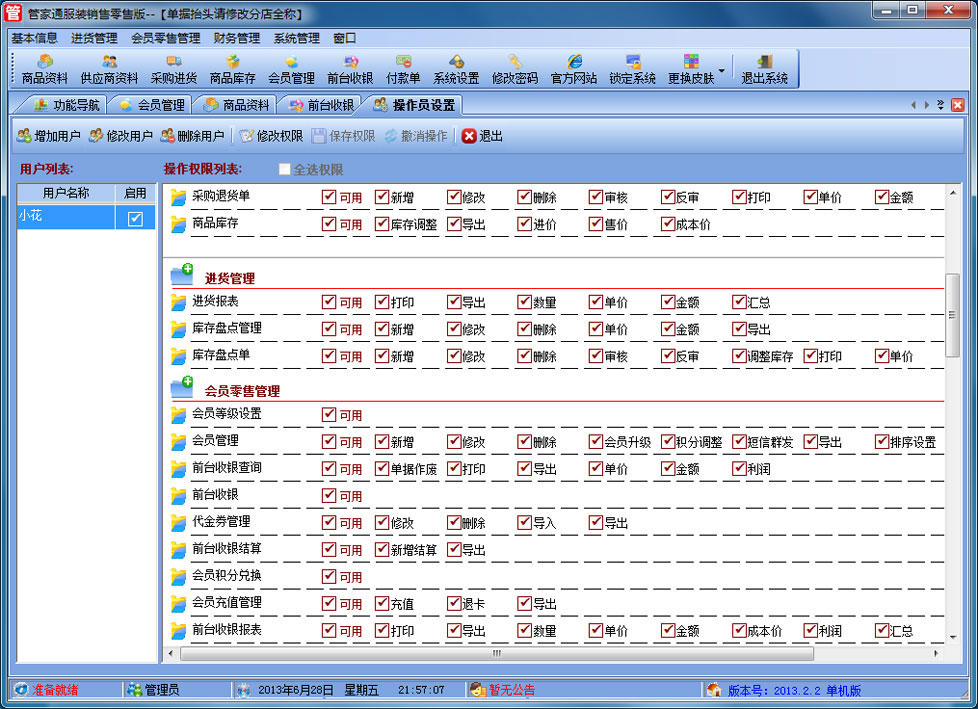The image size is (978, 709).
Task: Open 系统设置 toolbar icon
Action: tap(456, 69)
